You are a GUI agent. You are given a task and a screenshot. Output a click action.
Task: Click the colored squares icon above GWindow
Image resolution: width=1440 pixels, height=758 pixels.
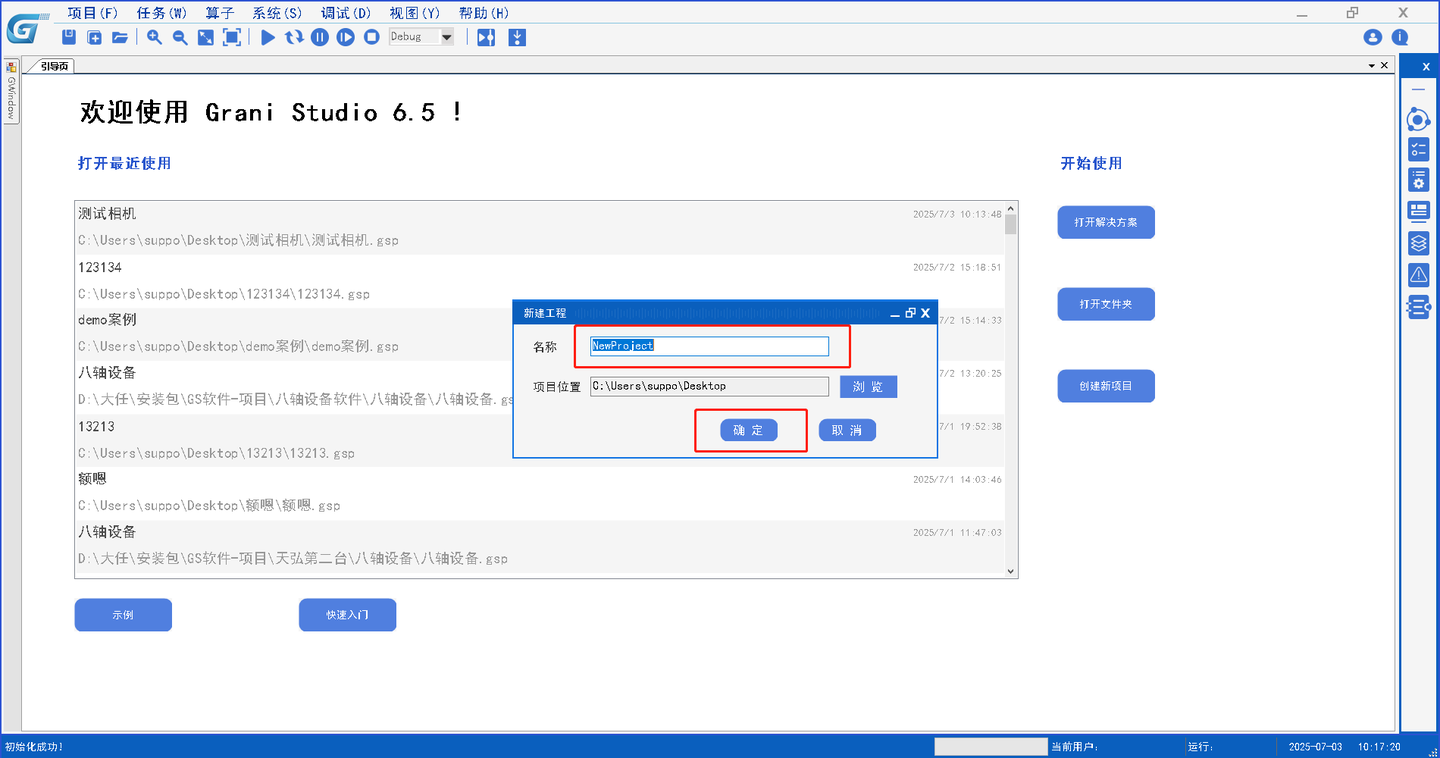click(x=11, y=67)
